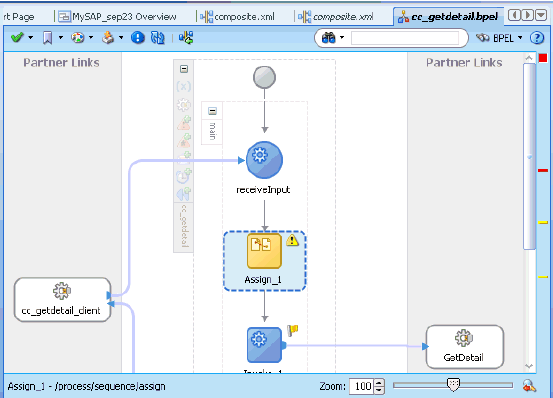Viewport: 553px width, 398px height.
Task: Click the zoom slider thumb
Action: tap(453, 385)
